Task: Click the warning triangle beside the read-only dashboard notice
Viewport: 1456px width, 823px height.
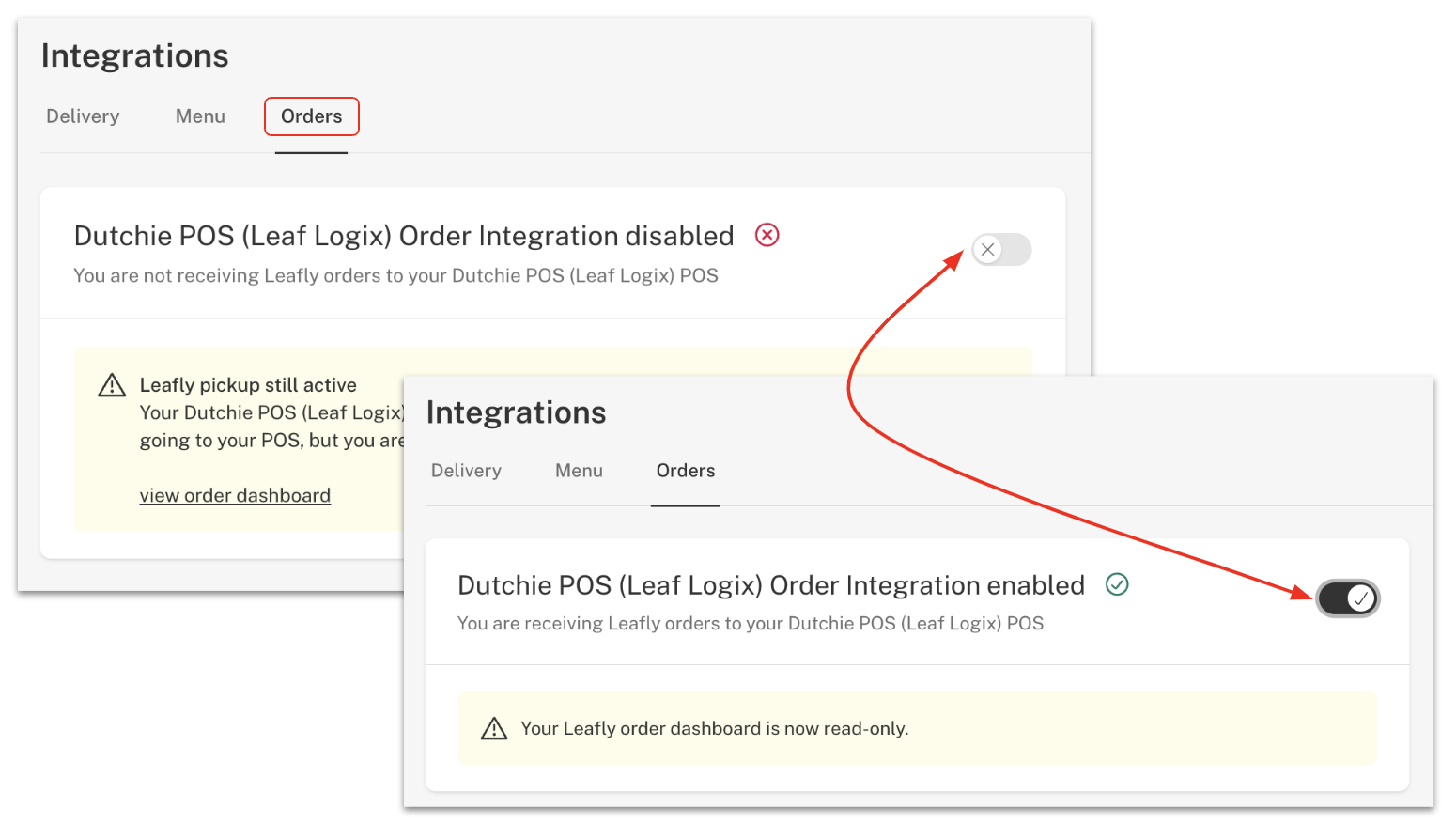Action: 494,729
